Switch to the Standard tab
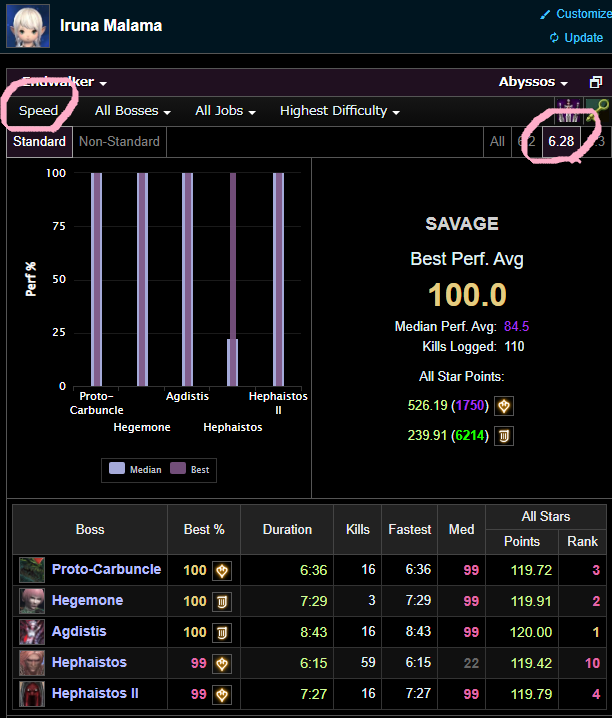Viewport: 612px width, 718px height. (x=39, y=141)
